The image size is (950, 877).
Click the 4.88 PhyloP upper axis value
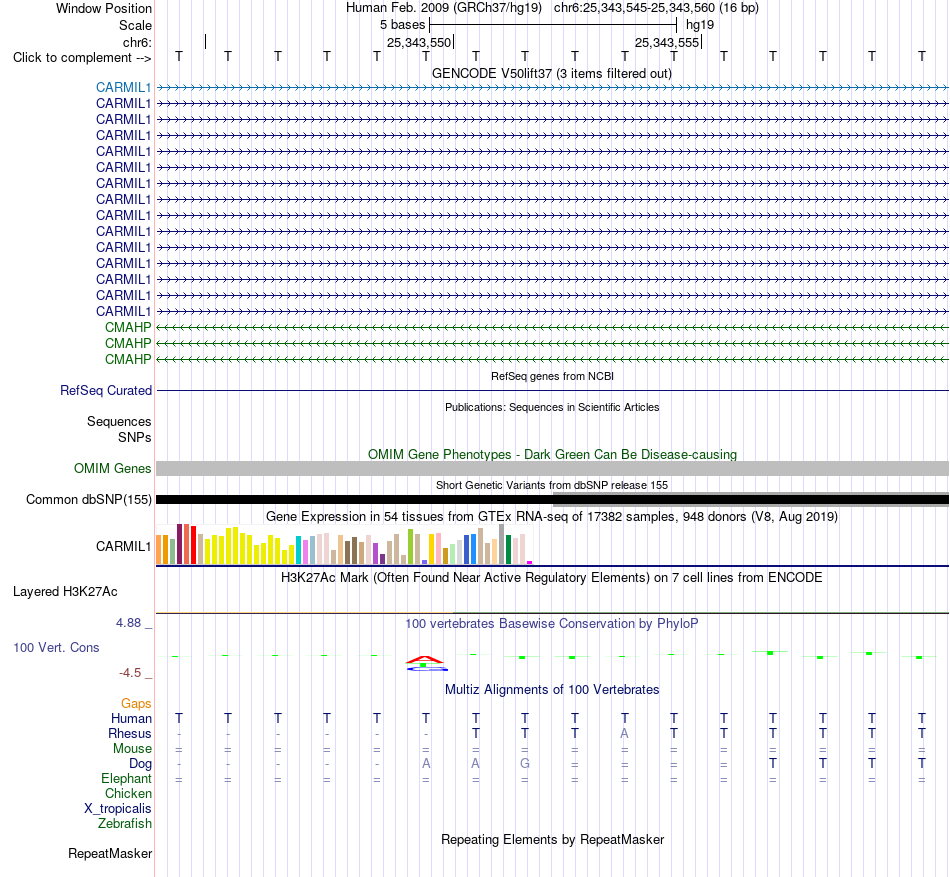click(128, 623)
